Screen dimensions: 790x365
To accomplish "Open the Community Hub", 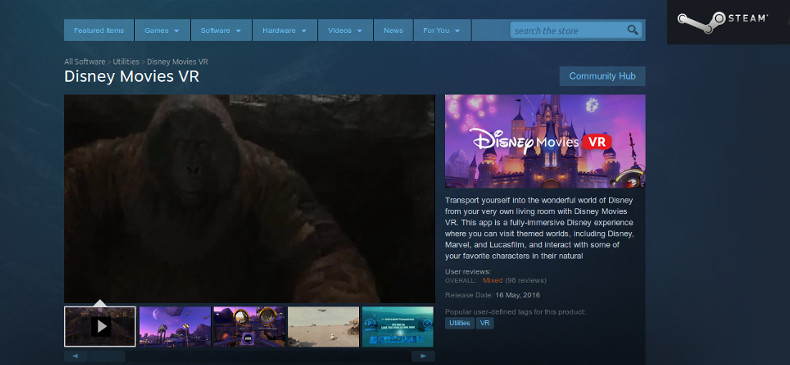I will point(602,76).
